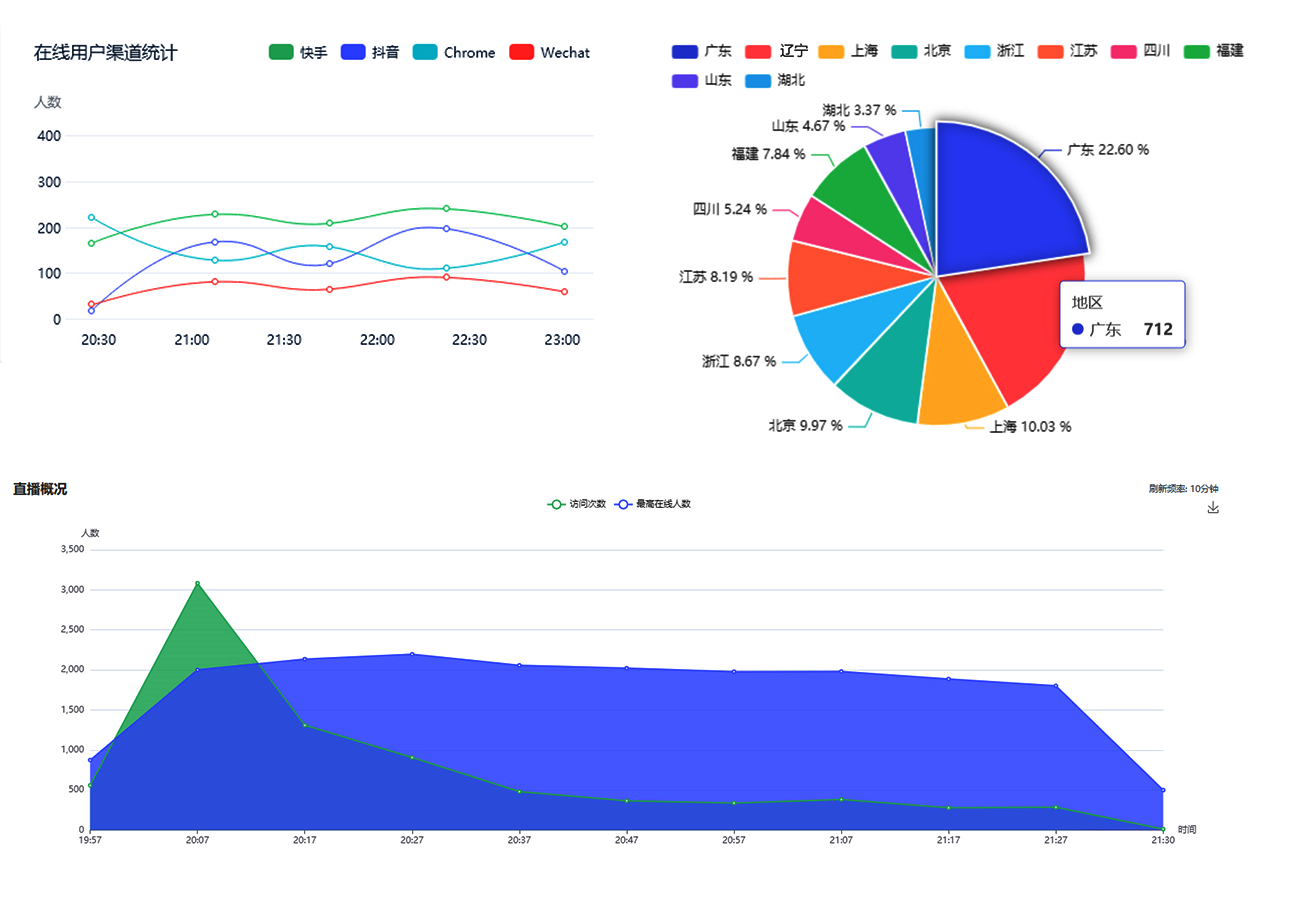Click the 刷新频率: 10分钟 text
Image resolution: width=1310 pixels, height=908 pixels.
[x=1184, y=489]
